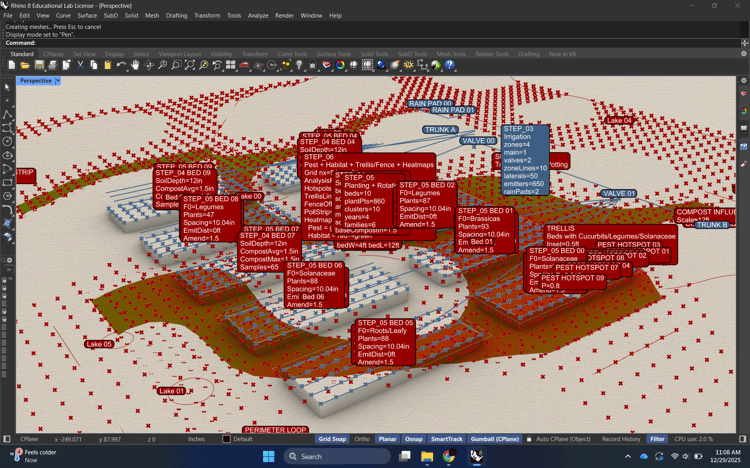This screenshot has width=750, height=468.
Task: Open the File menu
Action: coord(8,15)
